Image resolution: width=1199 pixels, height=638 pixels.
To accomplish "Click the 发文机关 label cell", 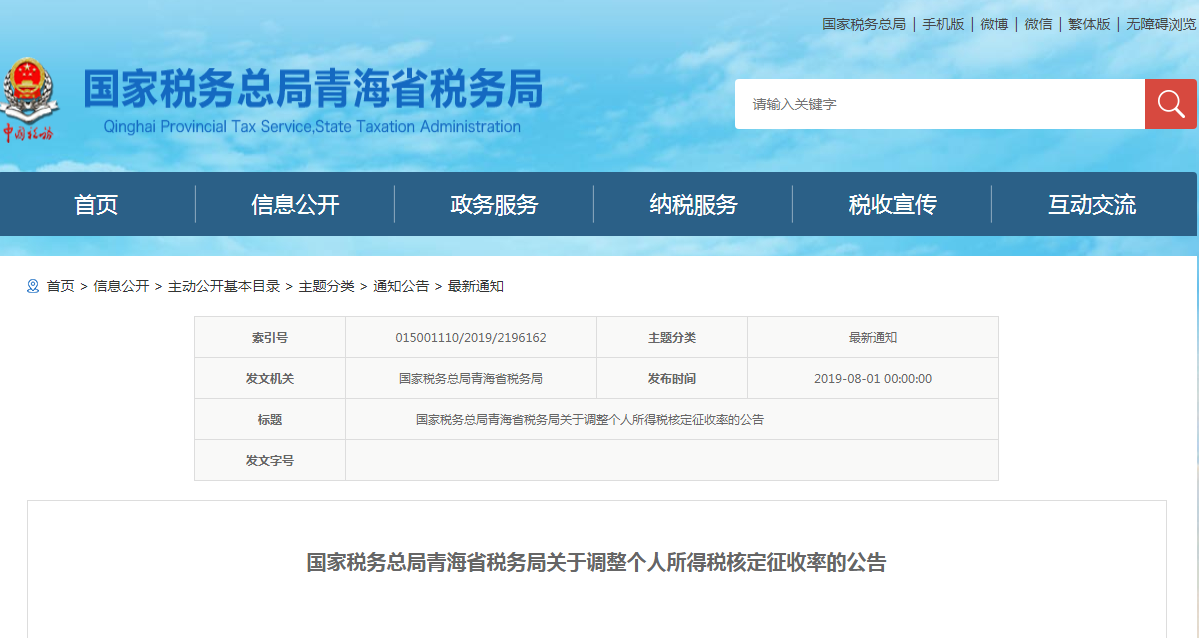I will click(270, 379).
